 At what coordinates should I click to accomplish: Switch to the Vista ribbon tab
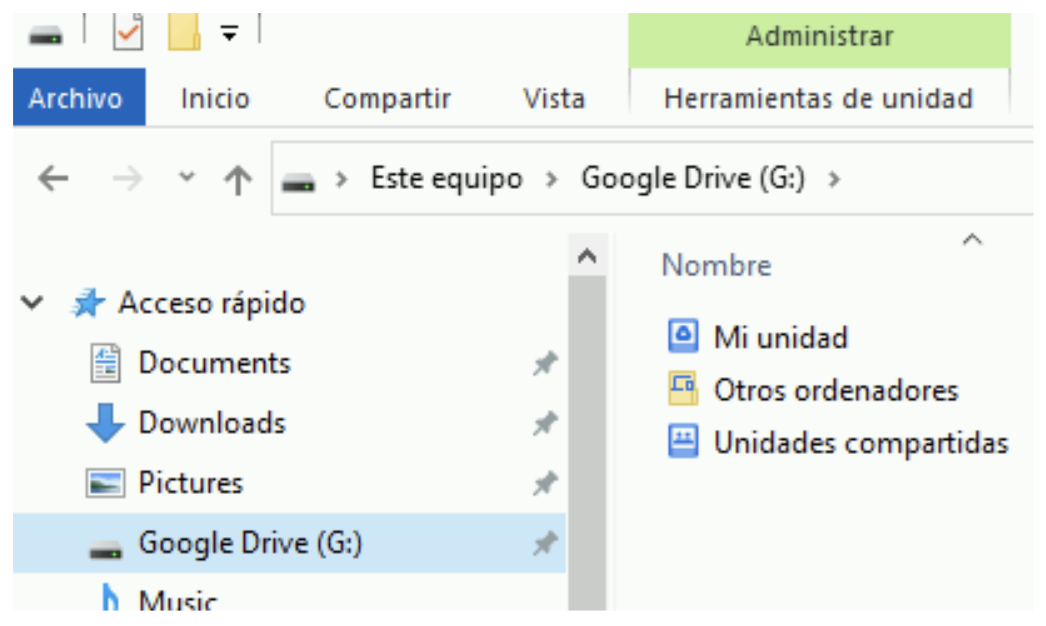pyautogui.click(x=553, y=99)
